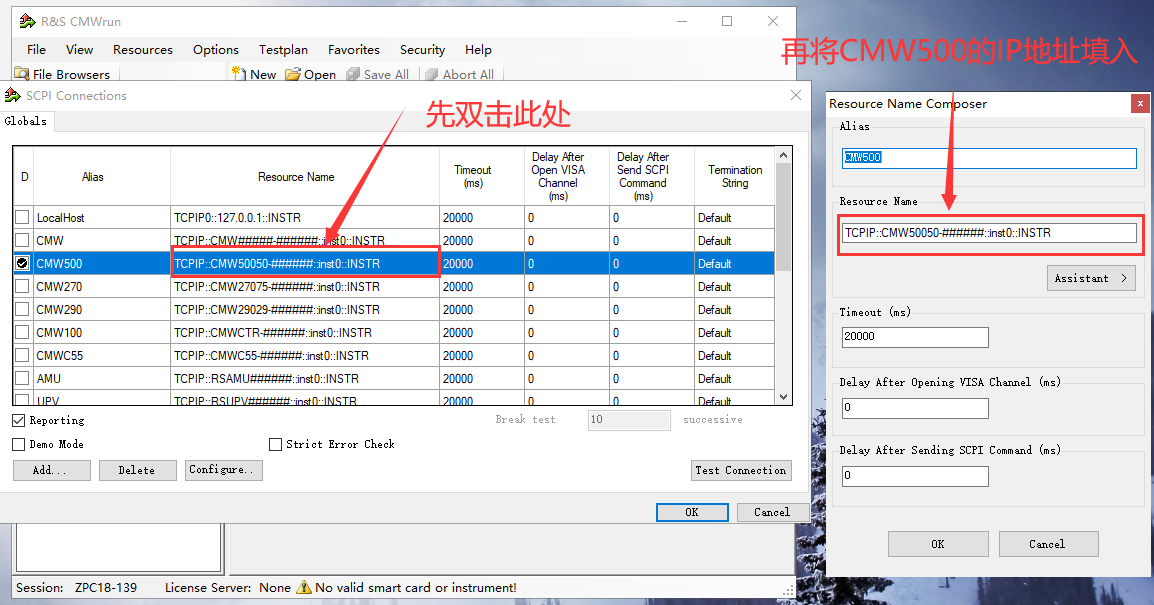Click the Open folder toolbar icon
1154x605 pixels.
(x=293, y=74)
